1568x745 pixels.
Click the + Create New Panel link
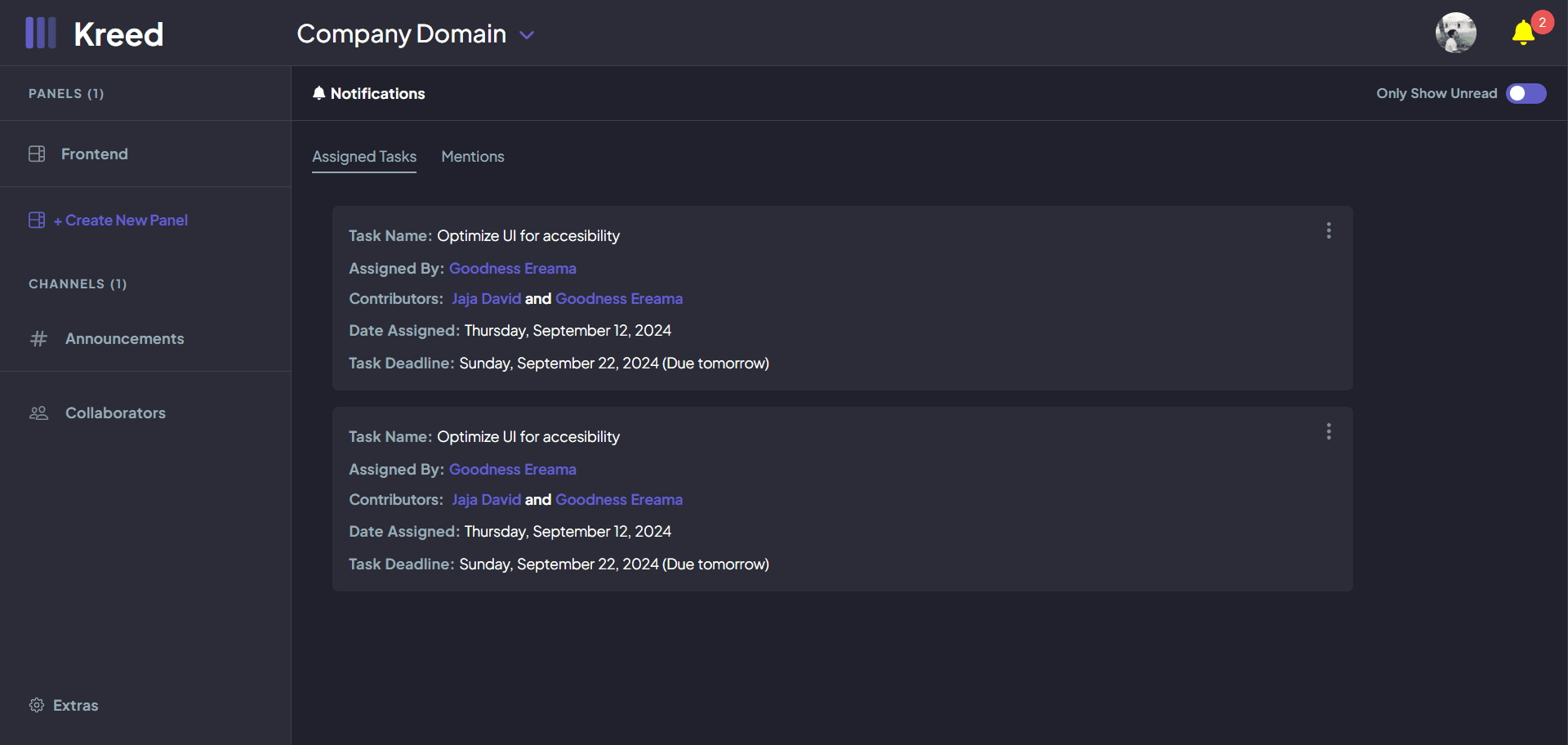pyautogui.click(x=121, y=220)
